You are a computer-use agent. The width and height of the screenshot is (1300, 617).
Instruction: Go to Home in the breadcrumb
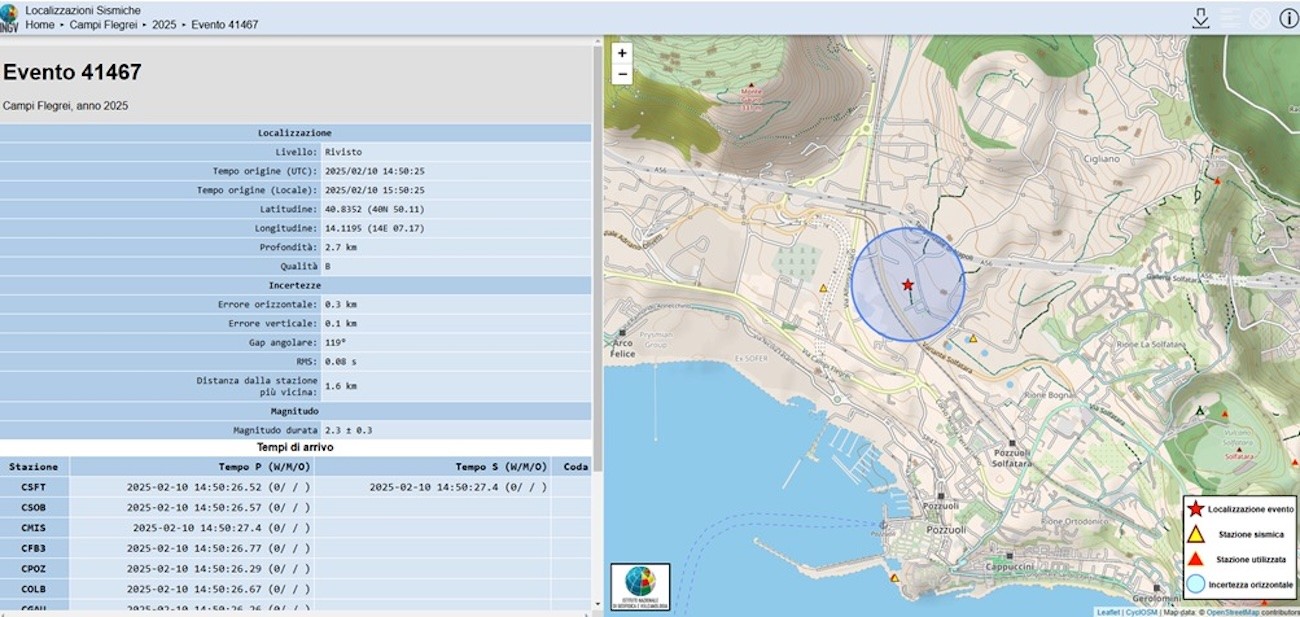point(40,25)
